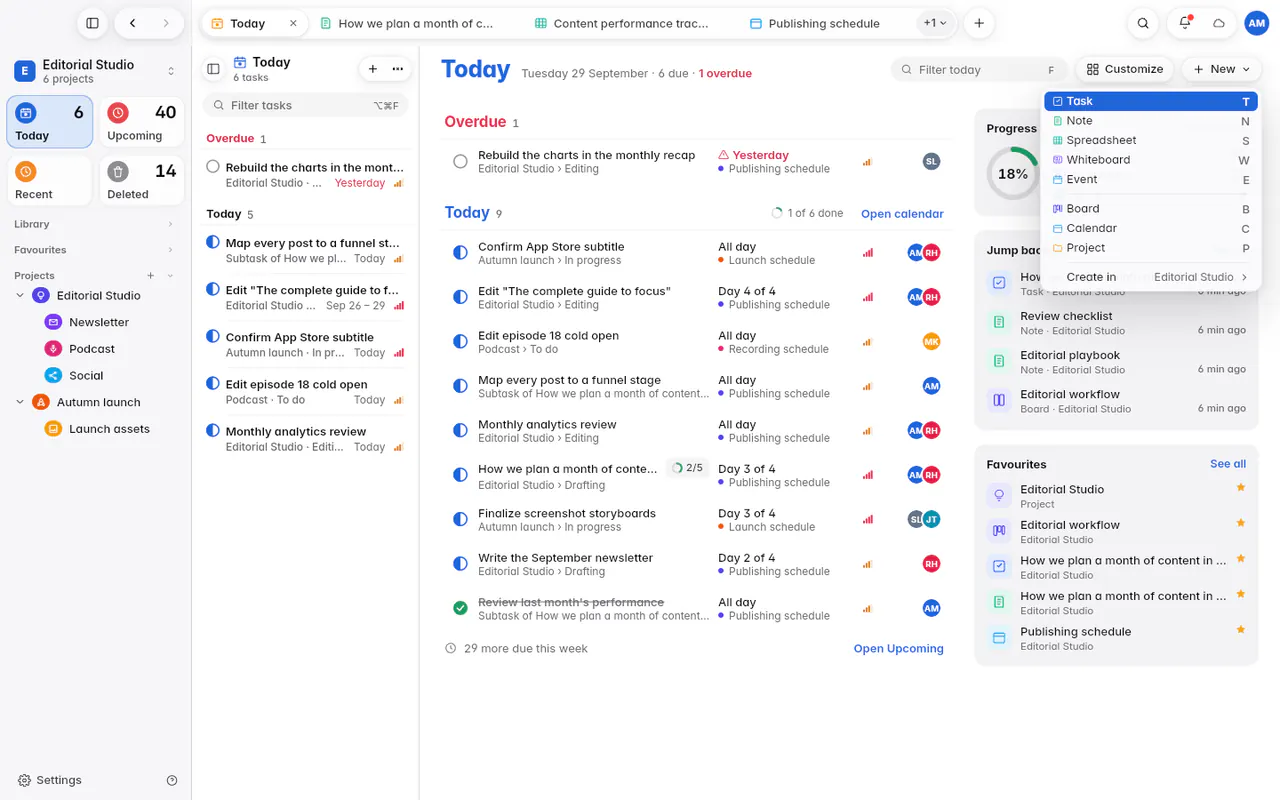Toggle the task list panel icon
Screen dimensions: 1280x800
point(213,69)
